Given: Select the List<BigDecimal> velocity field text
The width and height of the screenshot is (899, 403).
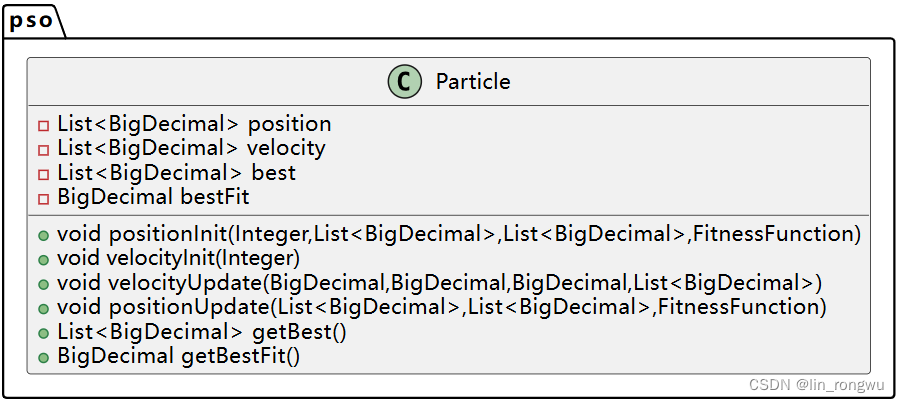Looking at the screenshot, I should (191, 148).
